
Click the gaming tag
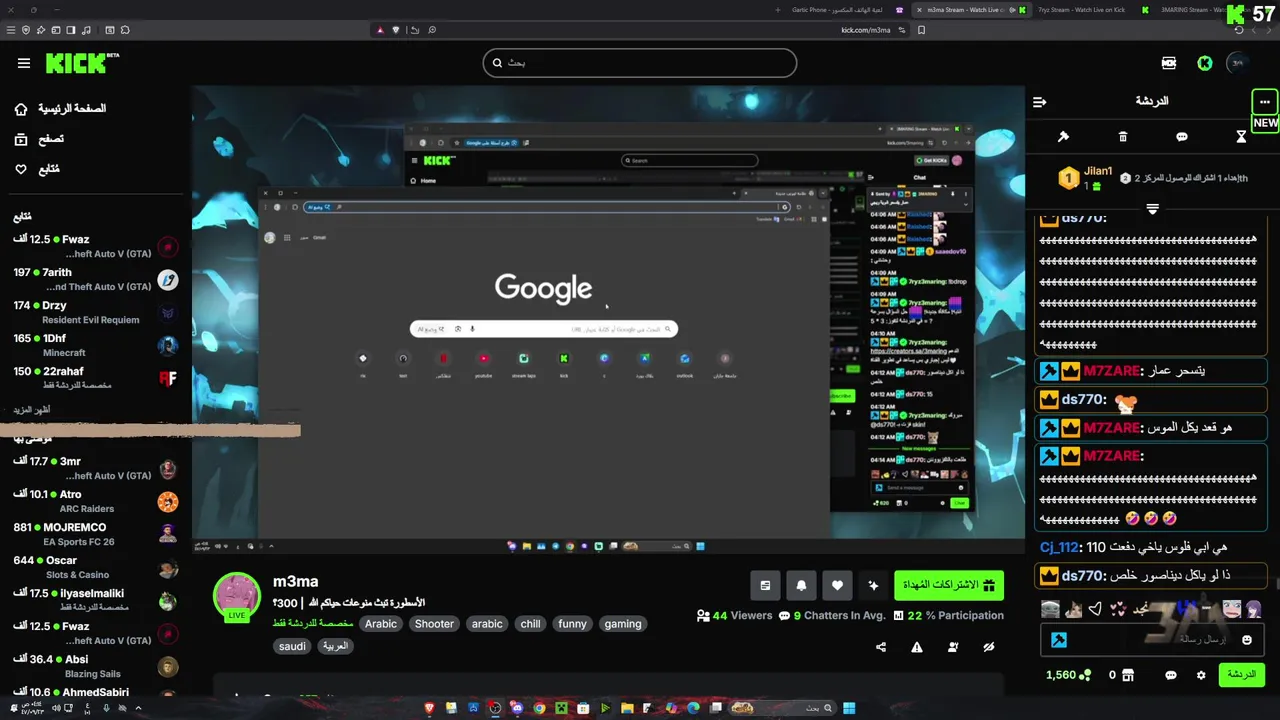pyautogui.click(x=622, y=624)
